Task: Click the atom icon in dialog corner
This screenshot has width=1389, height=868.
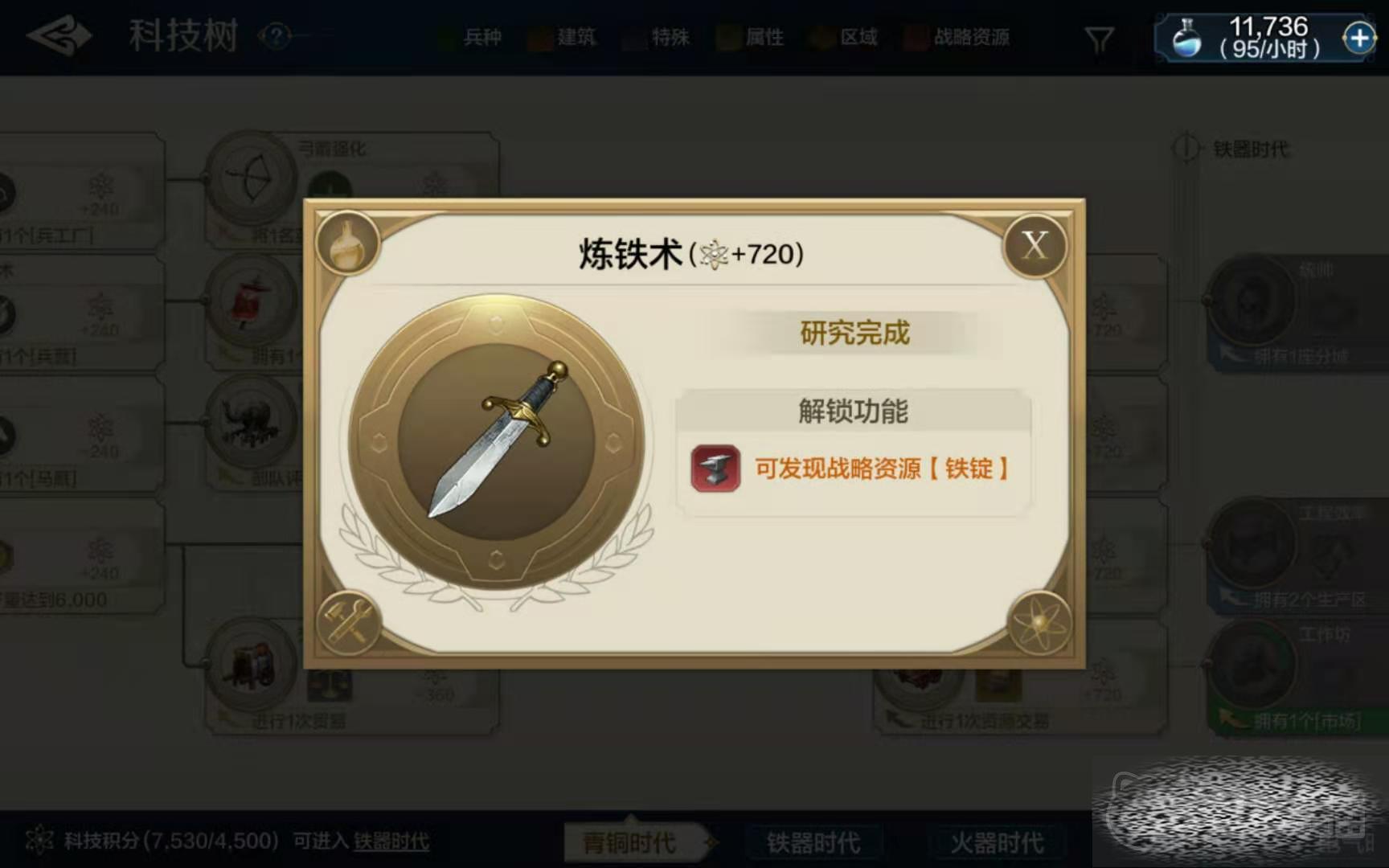Action: coord(1039,621)
